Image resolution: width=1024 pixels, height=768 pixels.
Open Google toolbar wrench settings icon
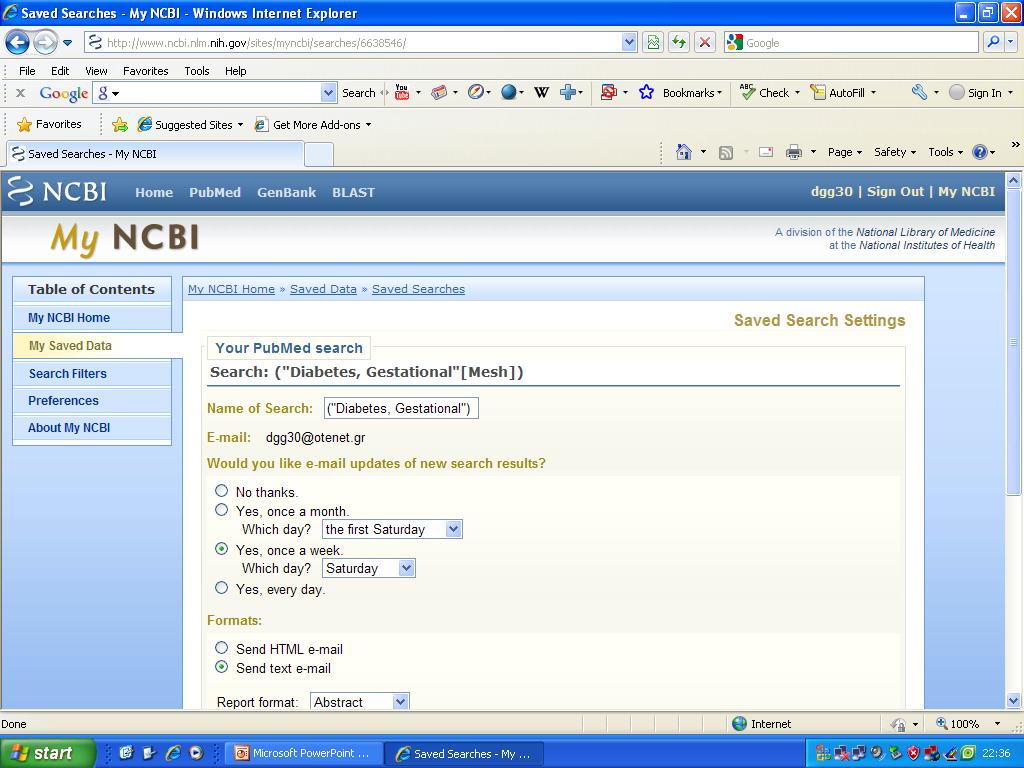click(920, 93)
